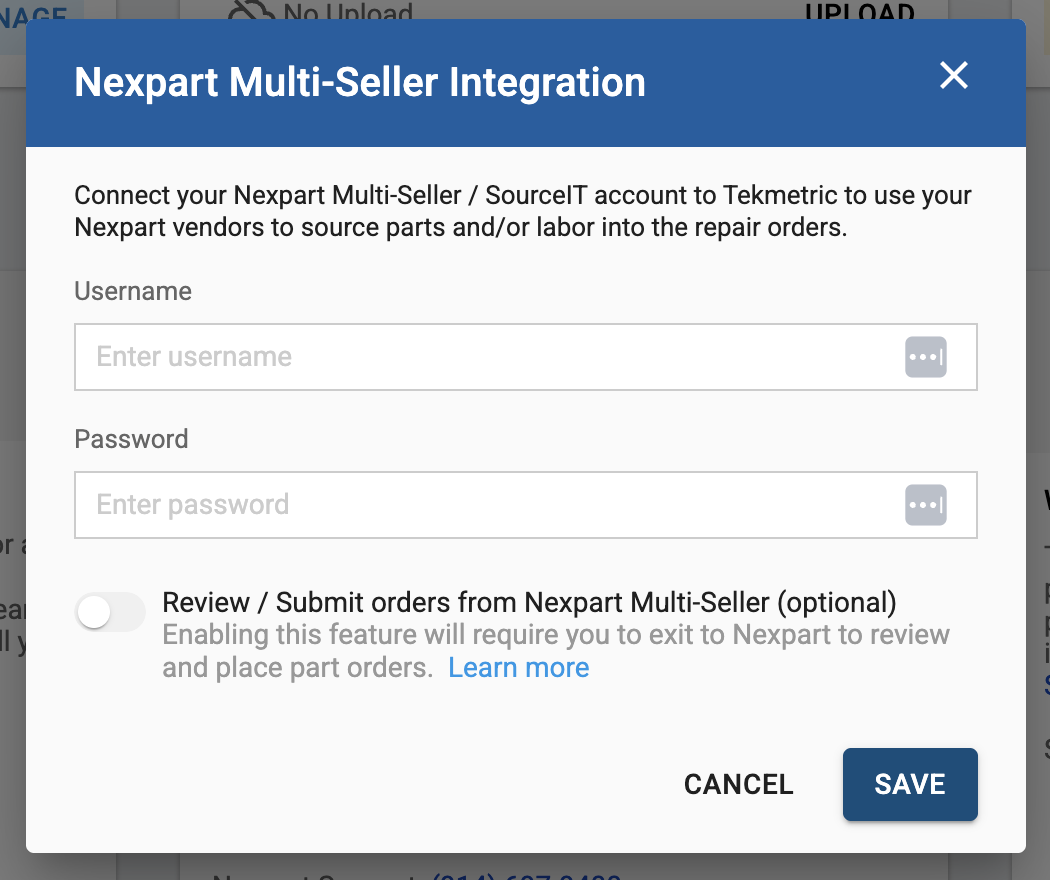The width and height of the screenshot is (1050, 880).
Task: Click the Username input field
Action: click(x=526, y=357)
